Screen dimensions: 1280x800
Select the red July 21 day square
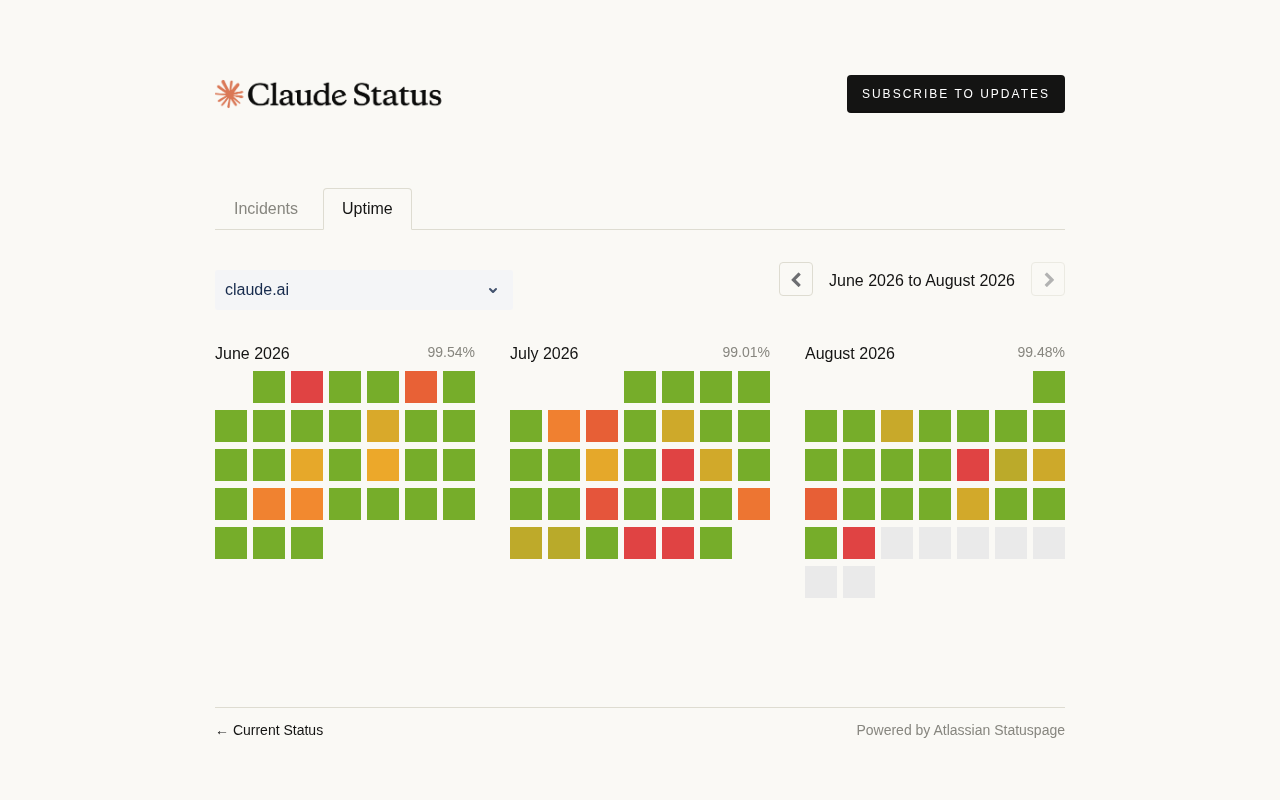602,504
